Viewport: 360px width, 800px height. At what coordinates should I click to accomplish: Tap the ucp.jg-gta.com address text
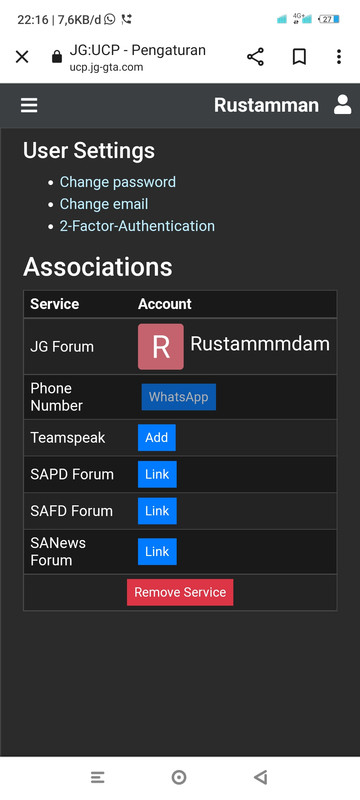107,67
